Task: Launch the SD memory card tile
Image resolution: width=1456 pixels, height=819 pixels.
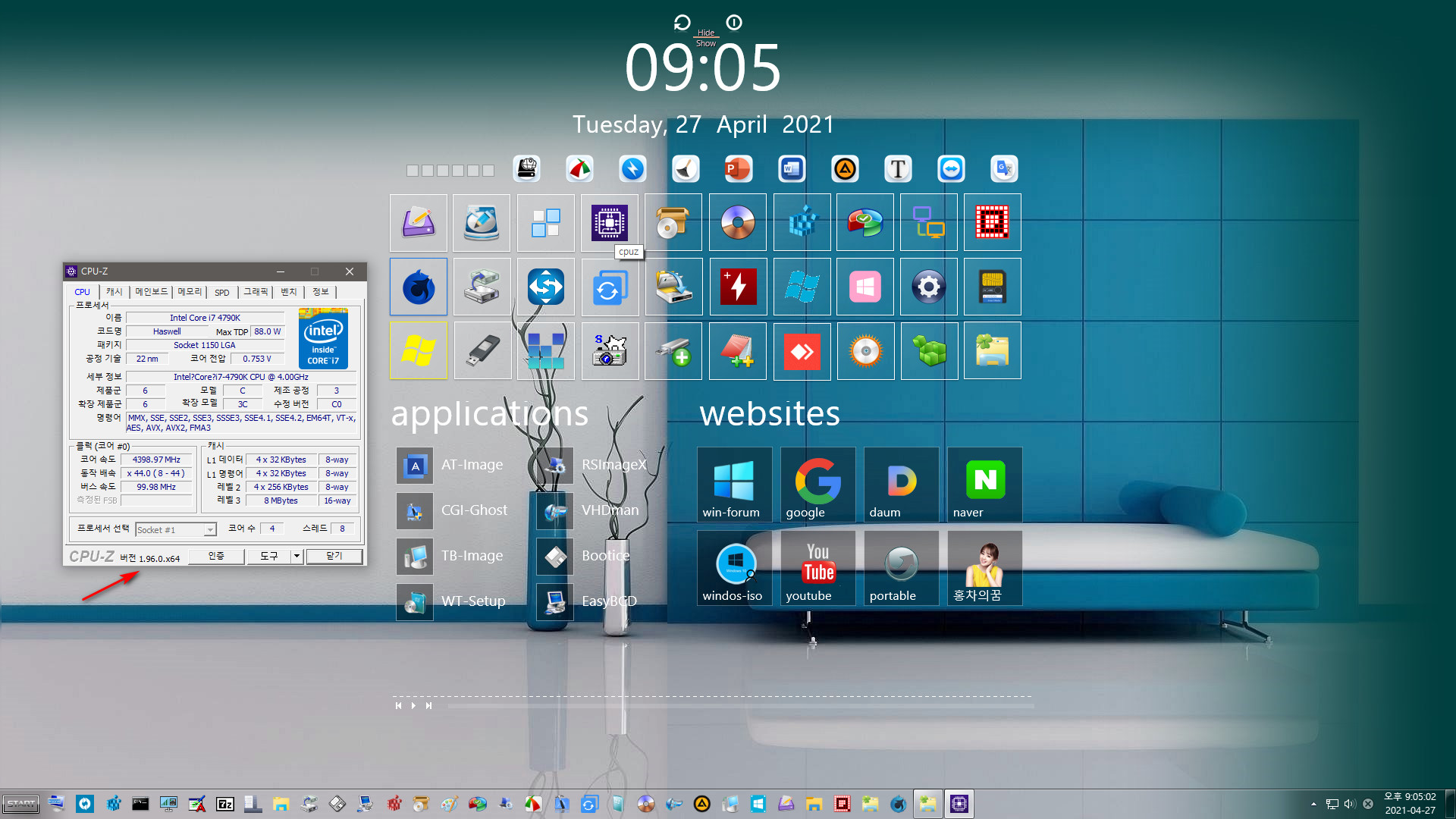Action: click(x=993, y=287)
